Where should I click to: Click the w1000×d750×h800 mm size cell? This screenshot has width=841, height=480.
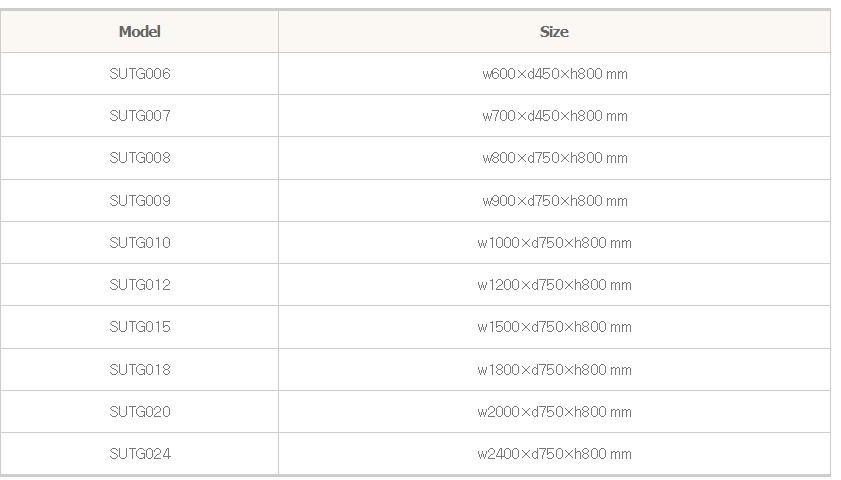tap(554, 243)
